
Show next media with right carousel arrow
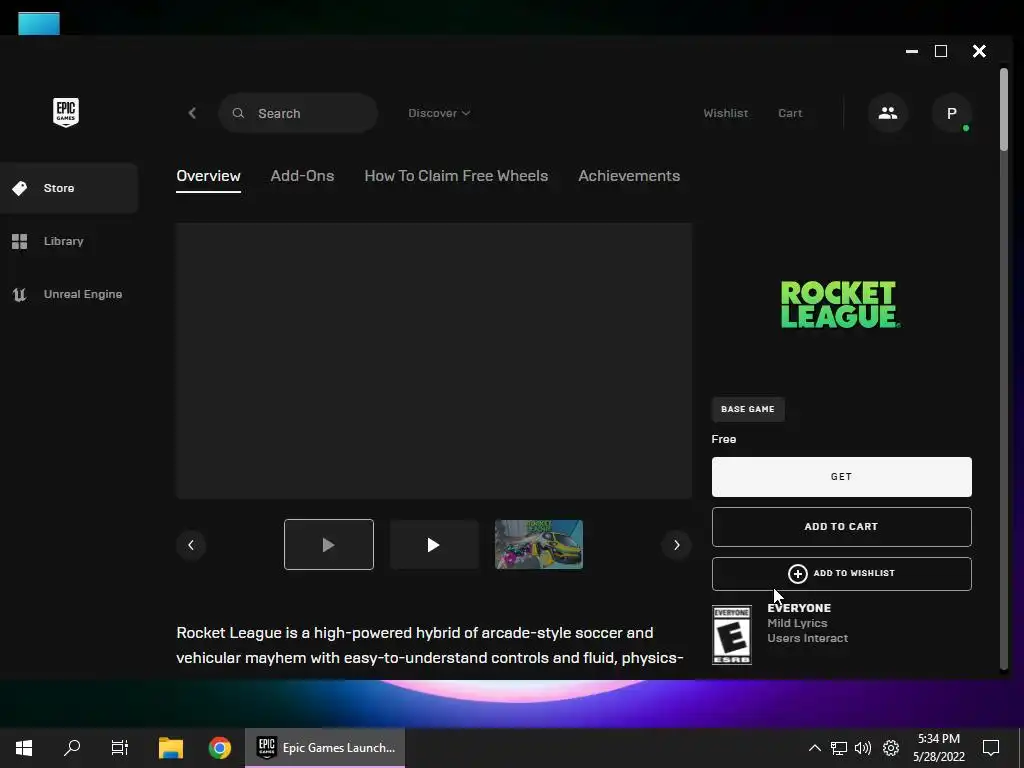point(677,545)
